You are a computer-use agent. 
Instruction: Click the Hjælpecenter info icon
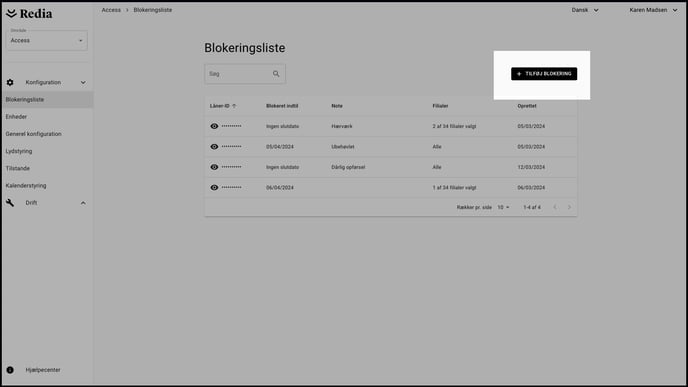click(10, 370)
